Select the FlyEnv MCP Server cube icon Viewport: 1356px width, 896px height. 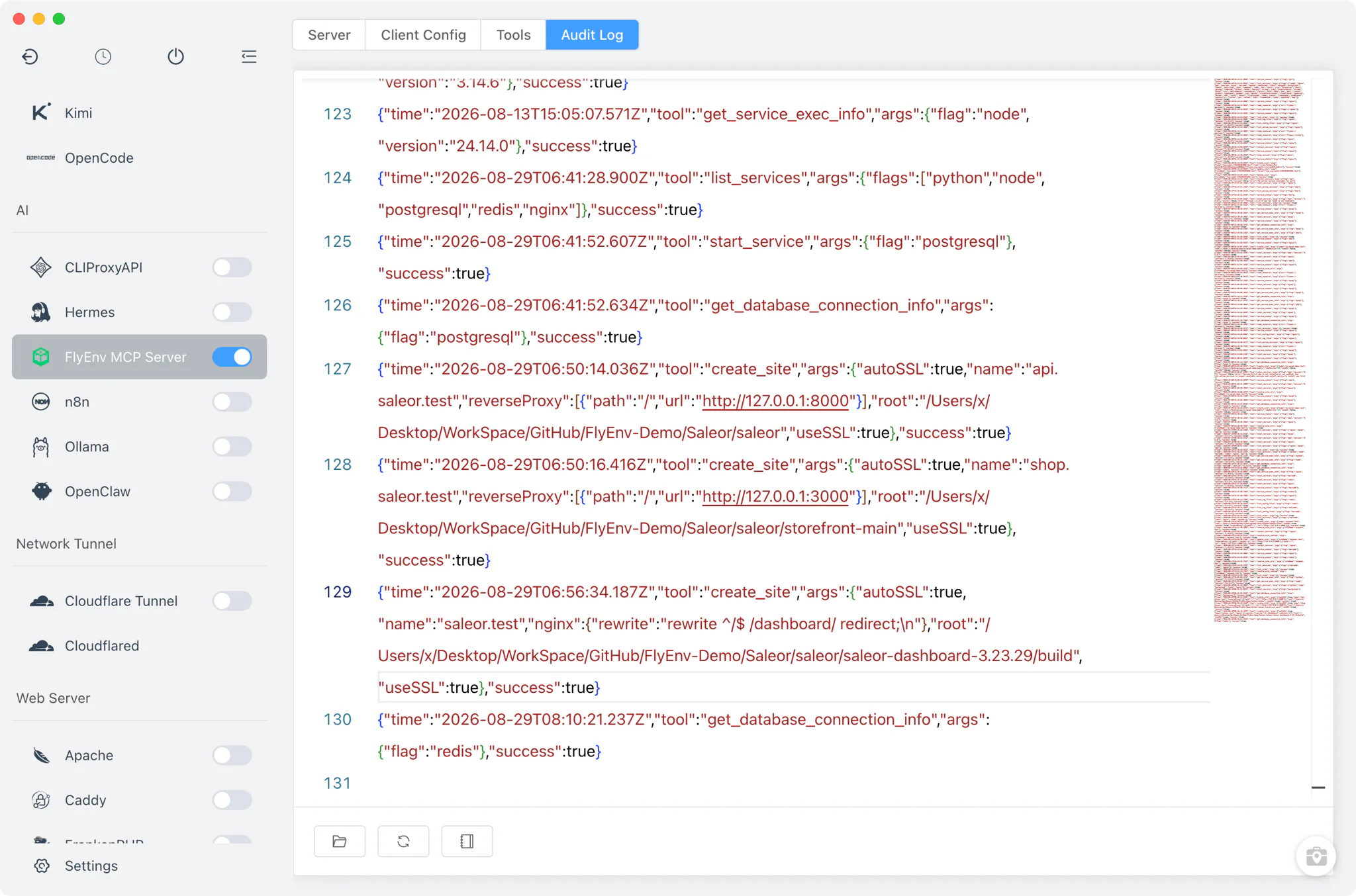(41, 357)
